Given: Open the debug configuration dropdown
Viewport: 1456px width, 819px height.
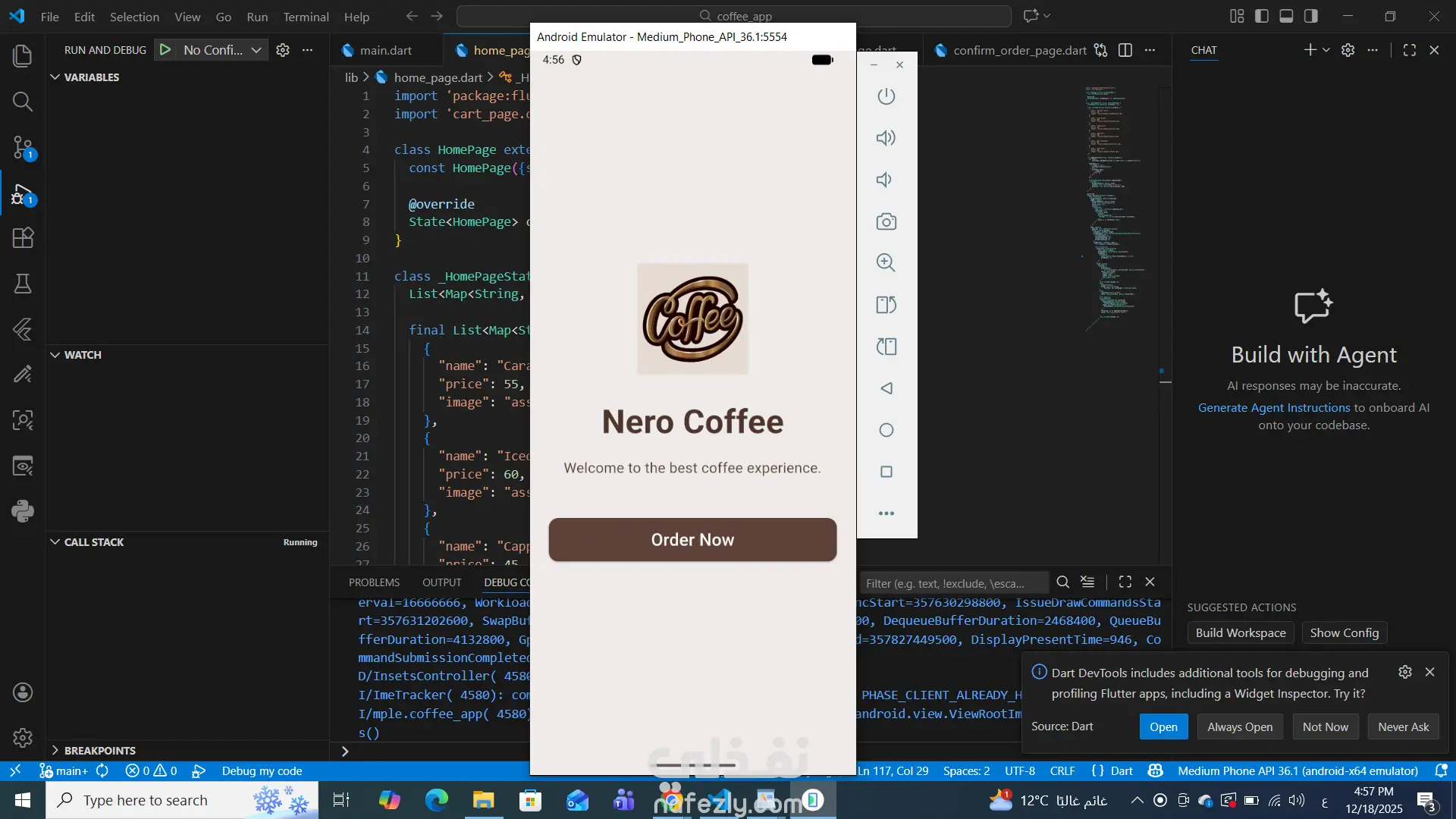Looking at the screenshot, I should (x=221, y=50).
